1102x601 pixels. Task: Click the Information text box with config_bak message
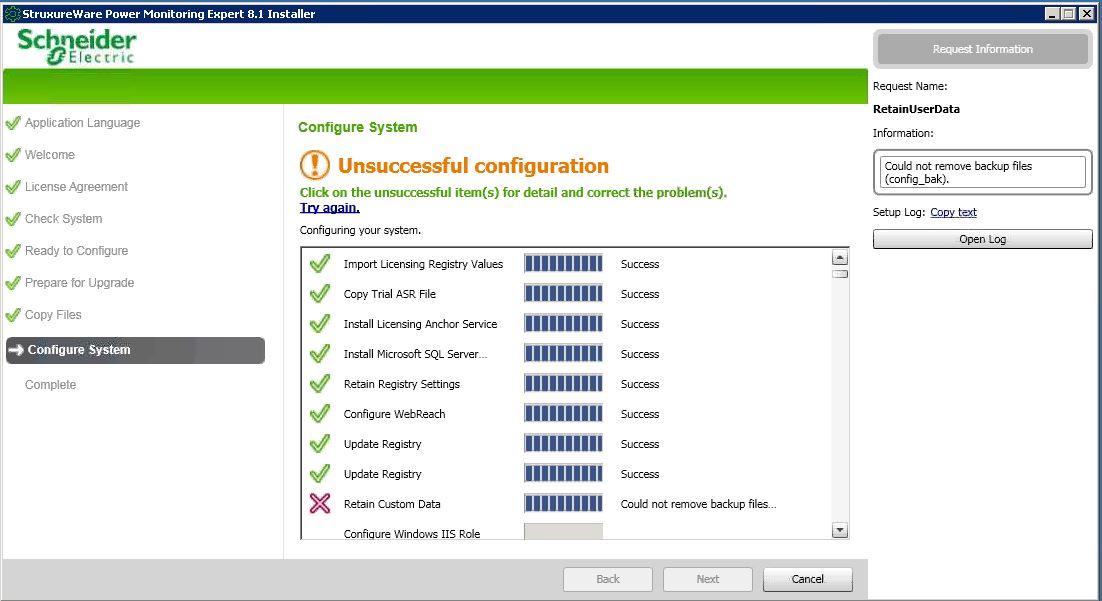pyautogui.click(x=983, y=172)
